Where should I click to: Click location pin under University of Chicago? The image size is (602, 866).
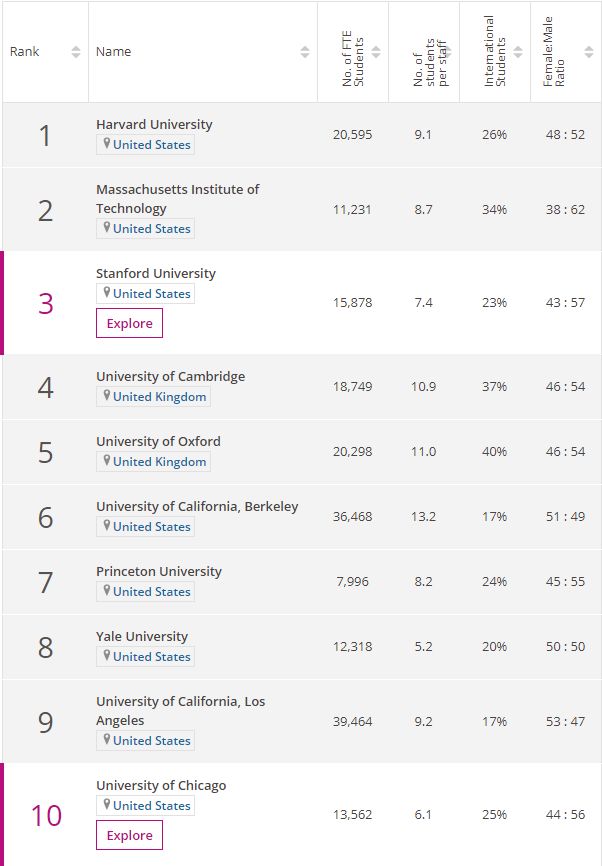[x=106, y=804]
